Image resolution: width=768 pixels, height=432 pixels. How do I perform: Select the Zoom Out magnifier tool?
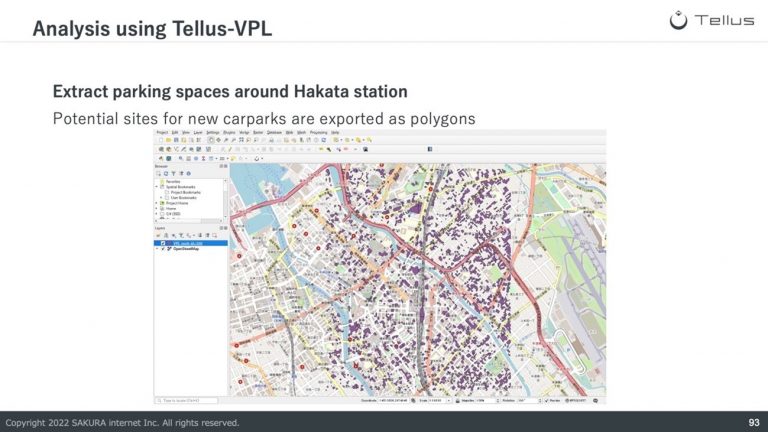tap(234, 140)
